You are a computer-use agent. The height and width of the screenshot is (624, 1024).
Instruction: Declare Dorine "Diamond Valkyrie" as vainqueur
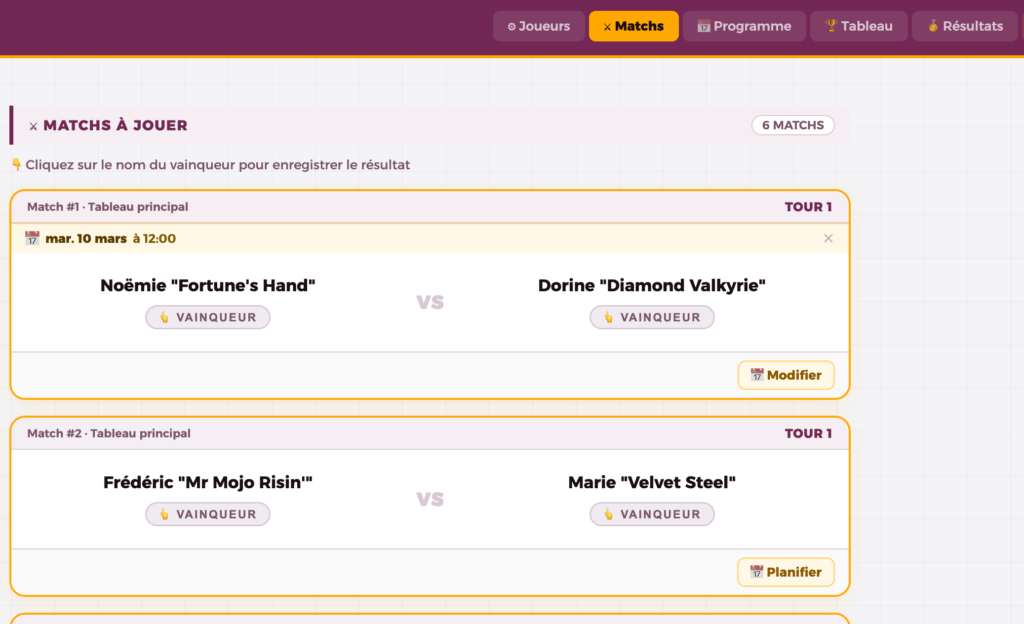(652, 317)
